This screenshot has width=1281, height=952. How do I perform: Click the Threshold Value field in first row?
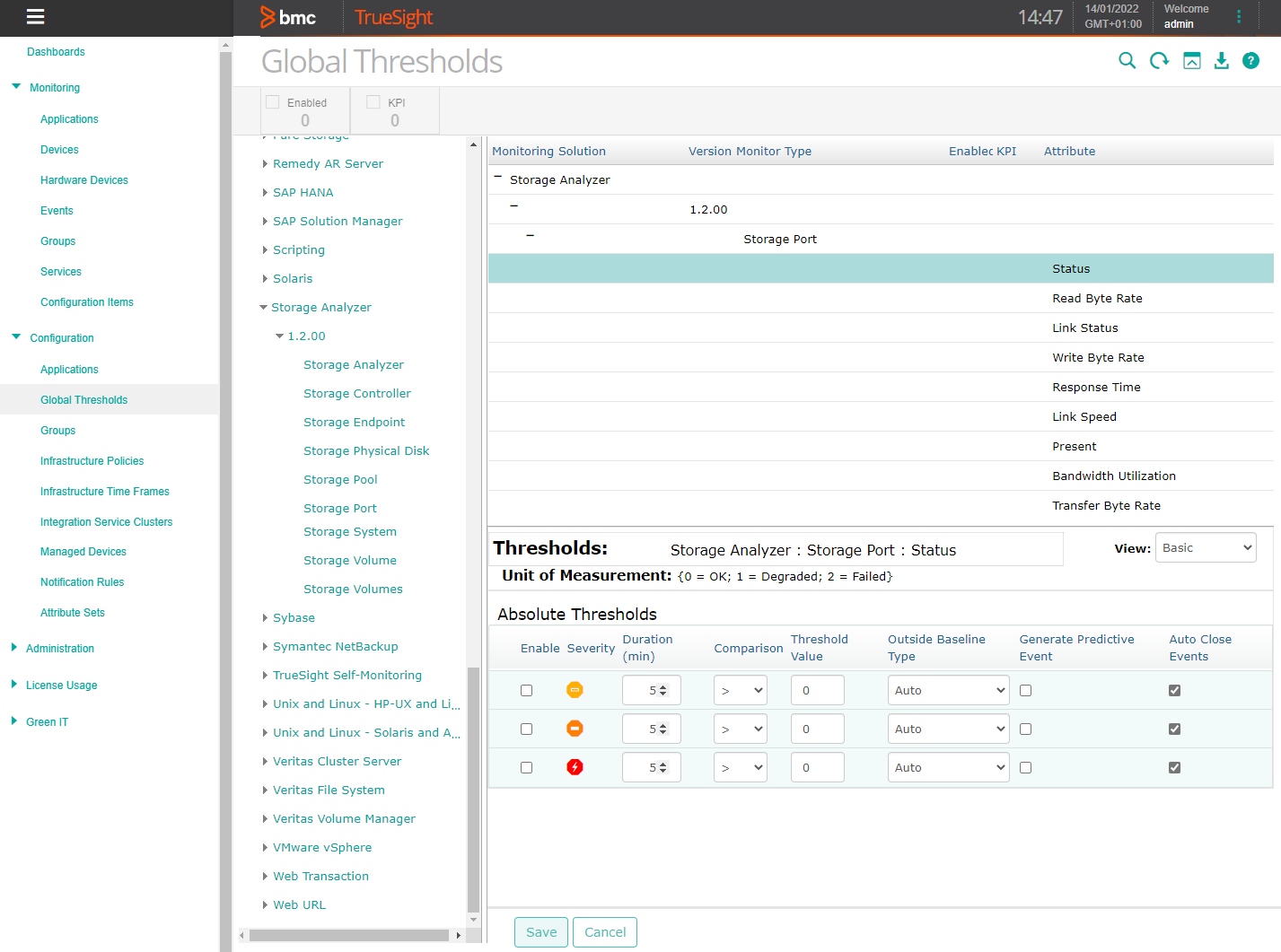(x=817, y=690)
